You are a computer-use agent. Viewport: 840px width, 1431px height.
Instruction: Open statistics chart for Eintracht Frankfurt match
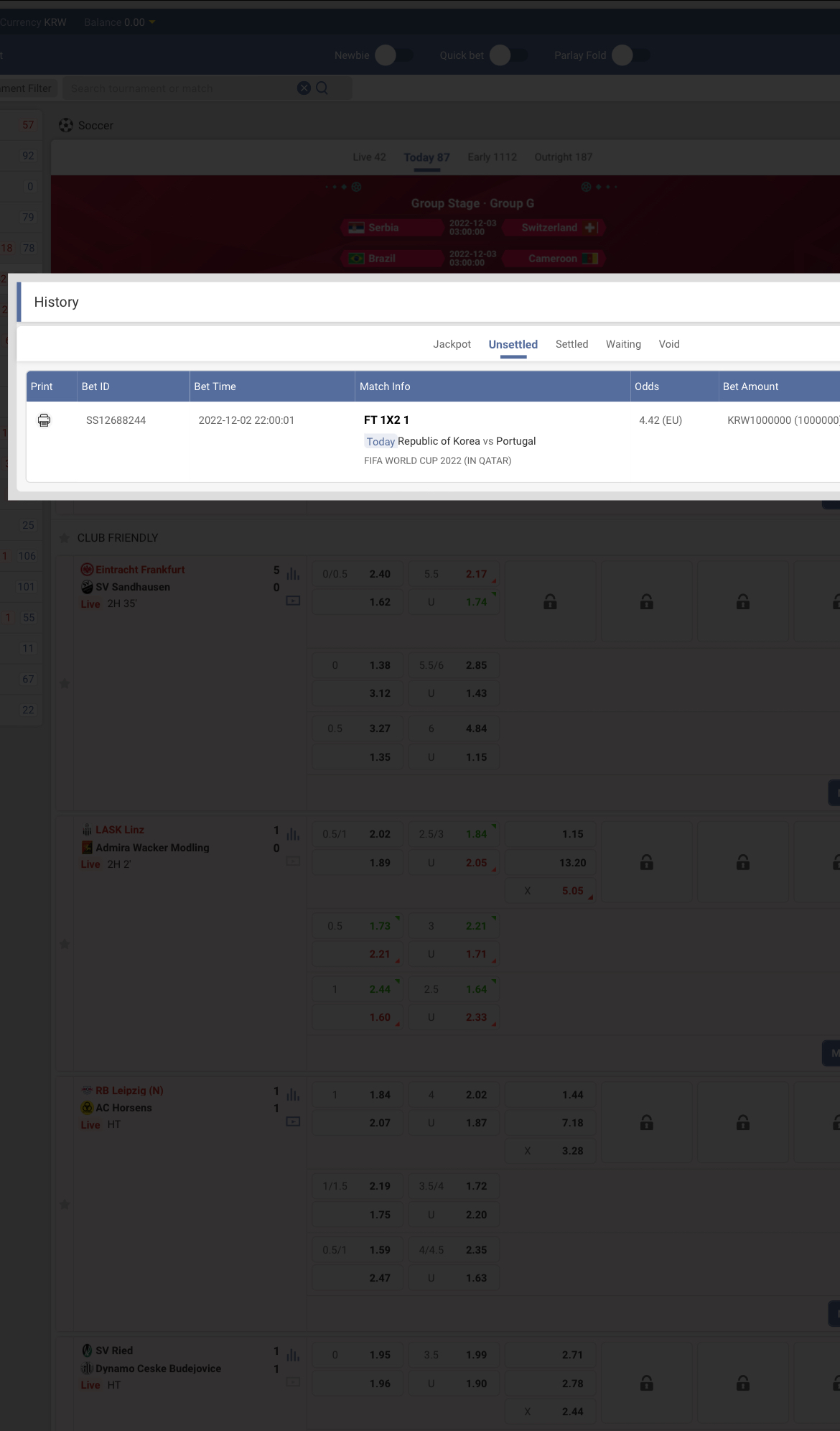pyautogui.click(x=293, y=573)
